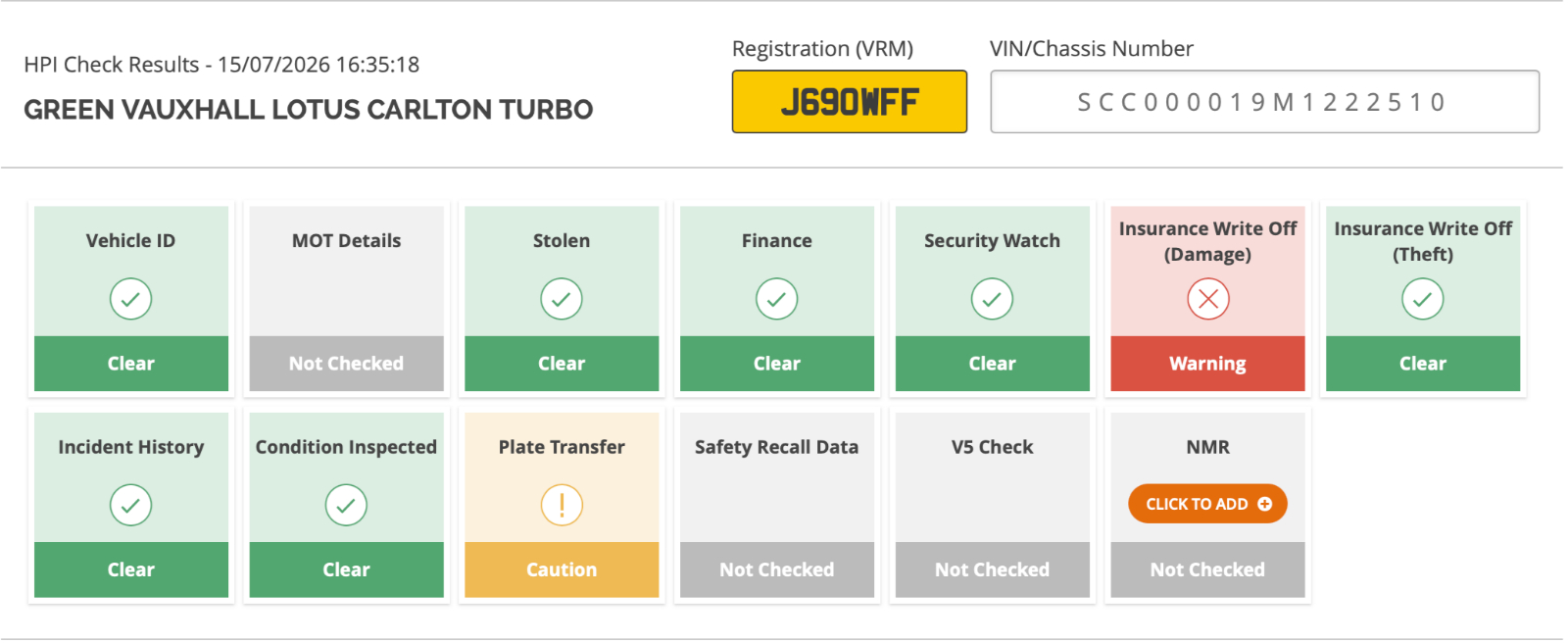
Task: Click the 'Plate Transfer' tile title
Action: point(562,447)
